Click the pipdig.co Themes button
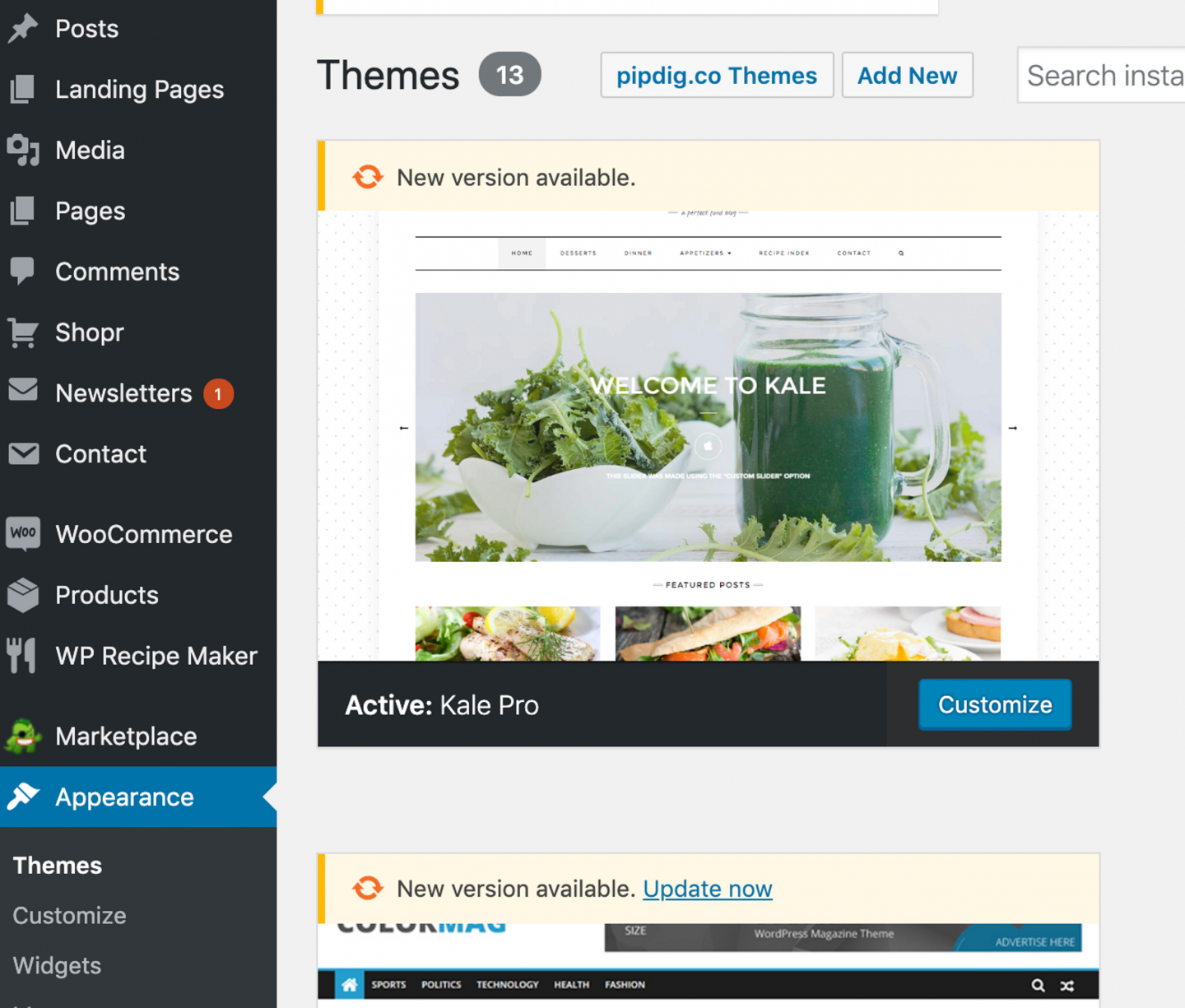Viewport: 1185px width, 1008px height. coord(717,76)
